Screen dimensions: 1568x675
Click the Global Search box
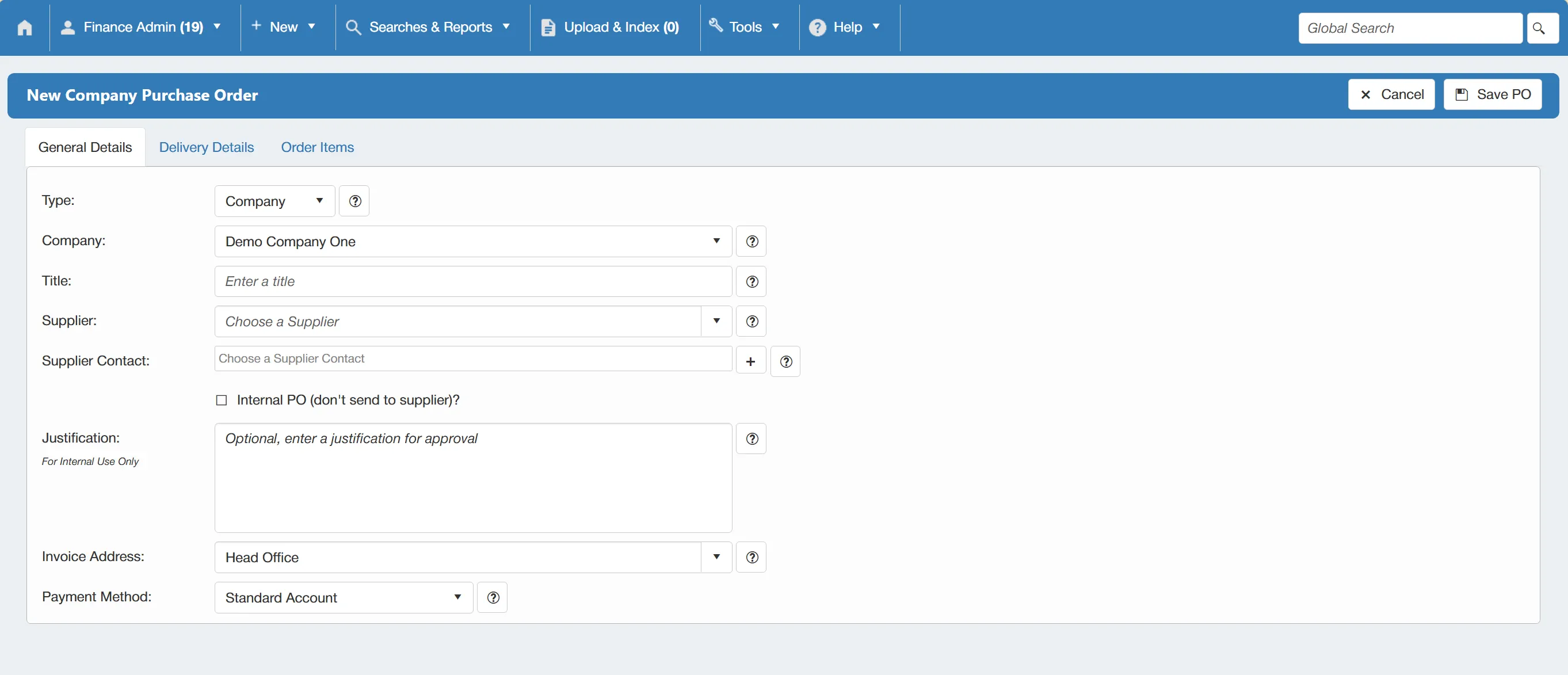[1410, 28]
